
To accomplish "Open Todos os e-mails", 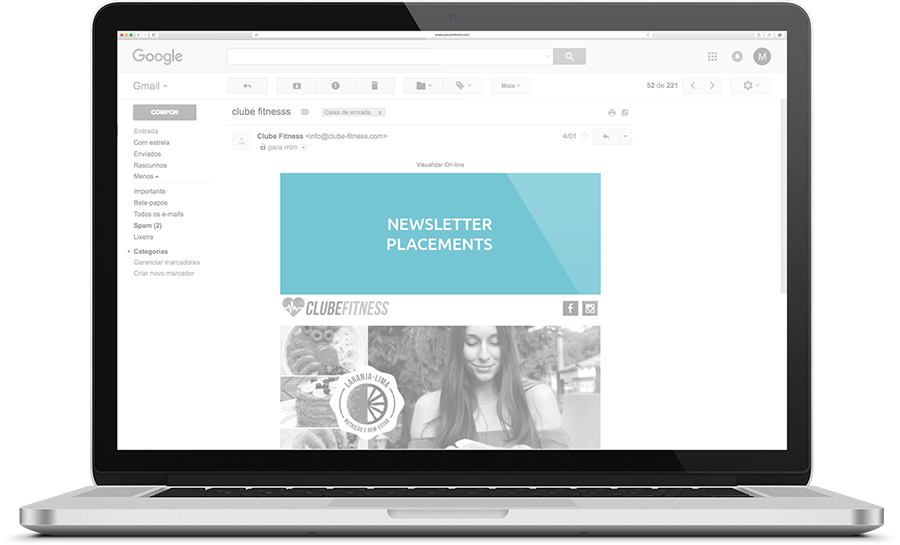I will [x=158, y=215].
